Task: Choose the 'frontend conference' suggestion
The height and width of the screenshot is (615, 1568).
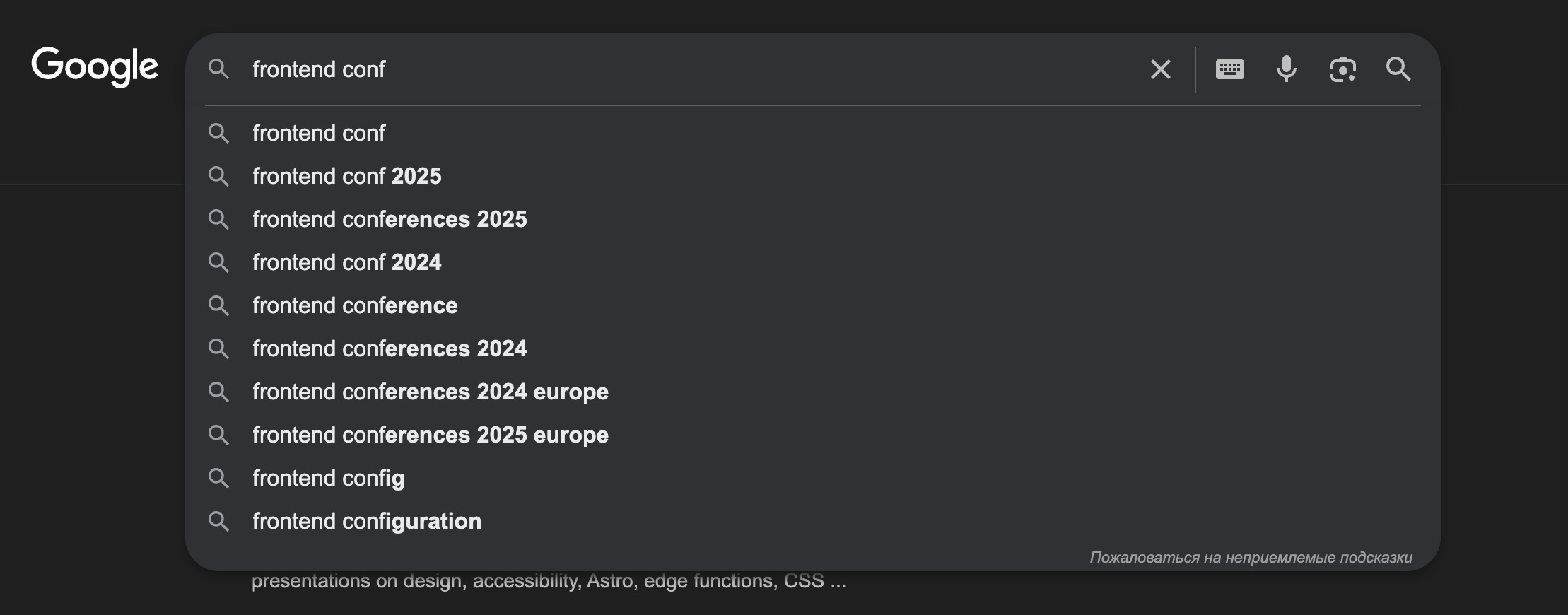Action: click(355, 305)
